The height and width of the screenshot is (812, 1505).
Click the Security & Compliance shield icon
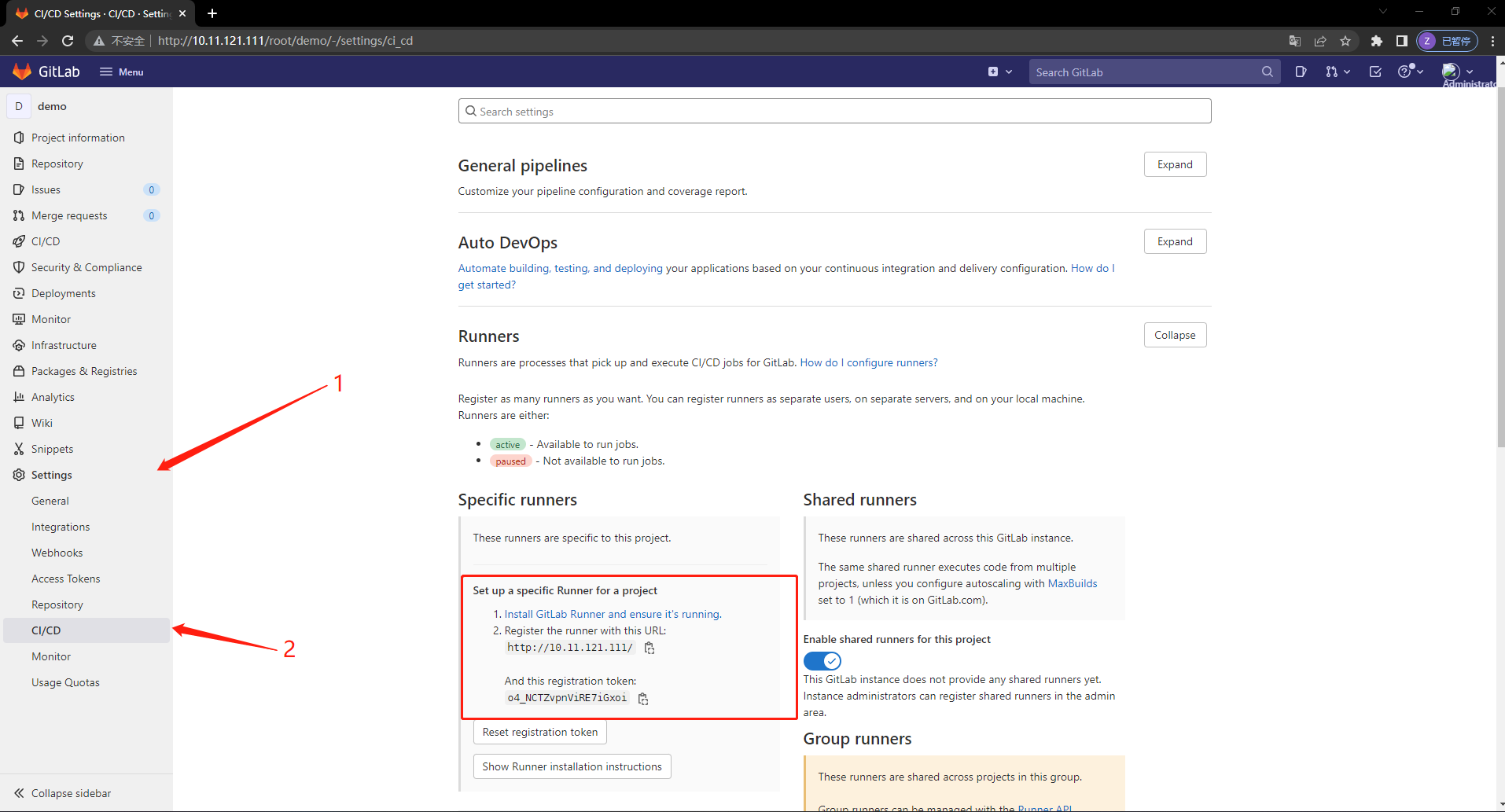(x=19, y=267)
